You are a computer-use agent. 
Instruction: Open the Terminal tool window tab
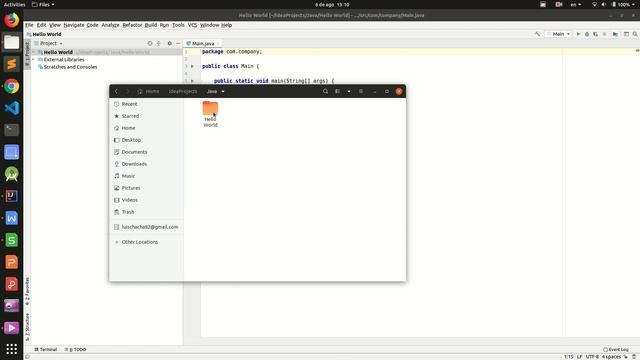pos(46,349)
